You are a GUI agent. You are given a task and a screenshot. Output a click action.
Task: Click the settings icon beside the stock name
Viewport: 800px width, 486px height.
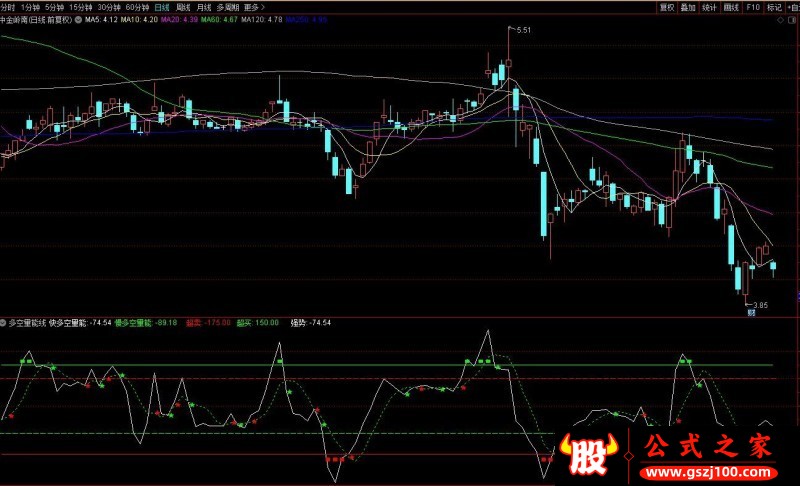pyautogui.click(x=79, y=19)
